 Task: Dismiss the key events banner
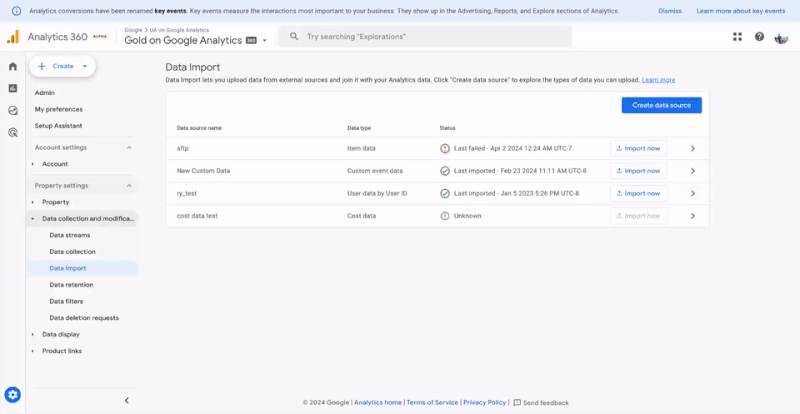click(x=670, y=11)
